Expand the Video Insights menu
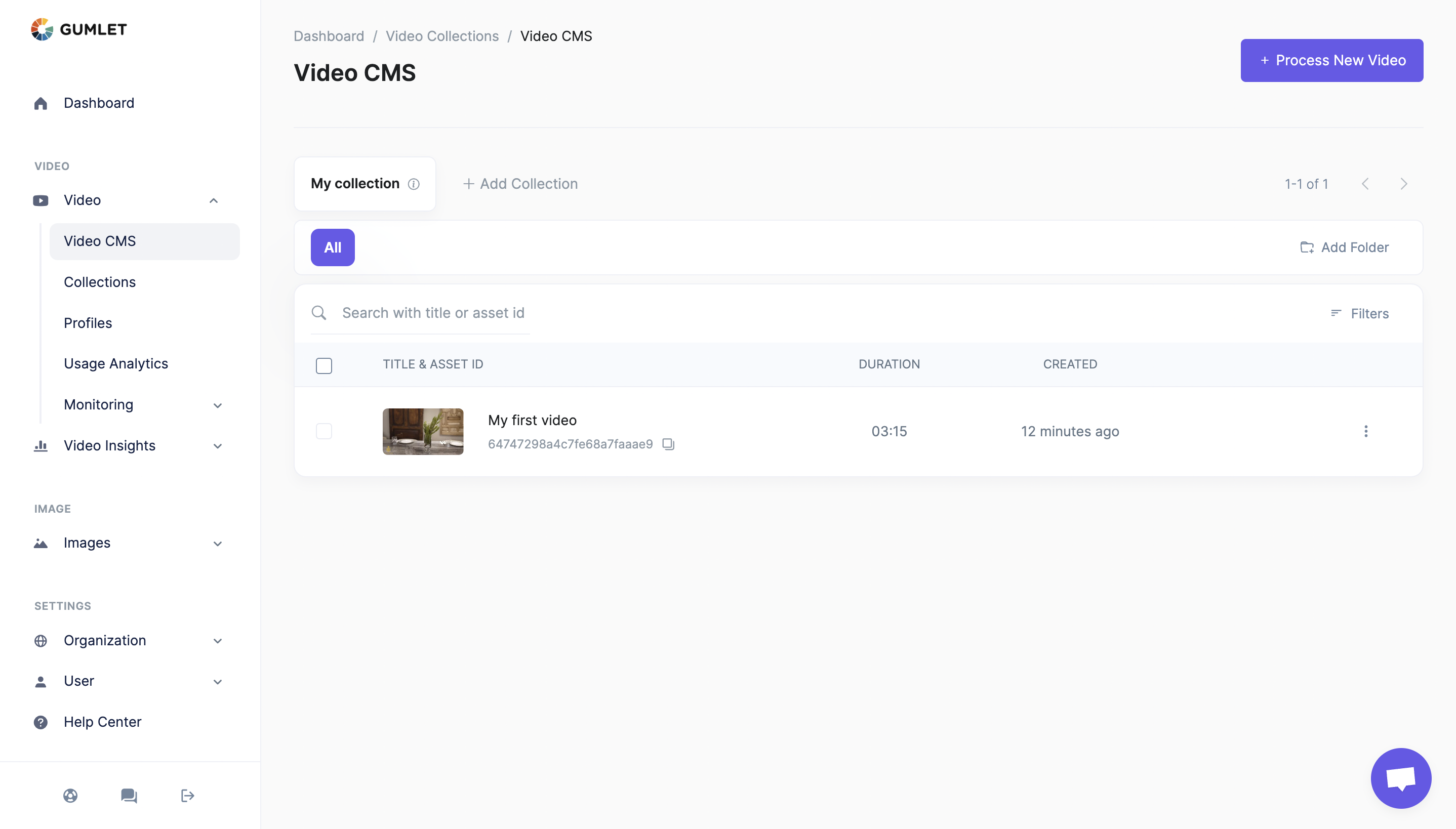Image resolution: width=1456 pixels, height=829 pixels. click(218, 446)
